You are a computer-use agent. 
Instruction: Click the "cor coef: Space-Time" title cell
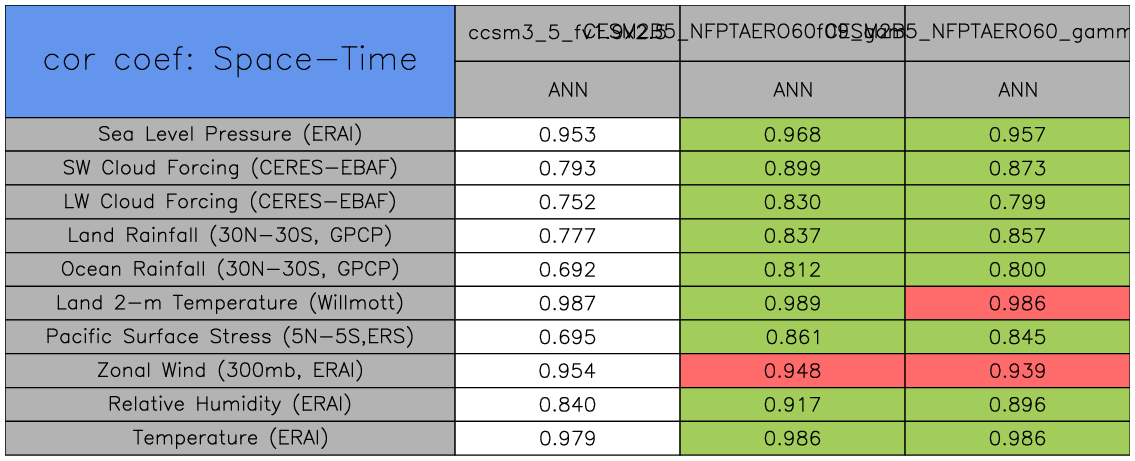(230, 61)
